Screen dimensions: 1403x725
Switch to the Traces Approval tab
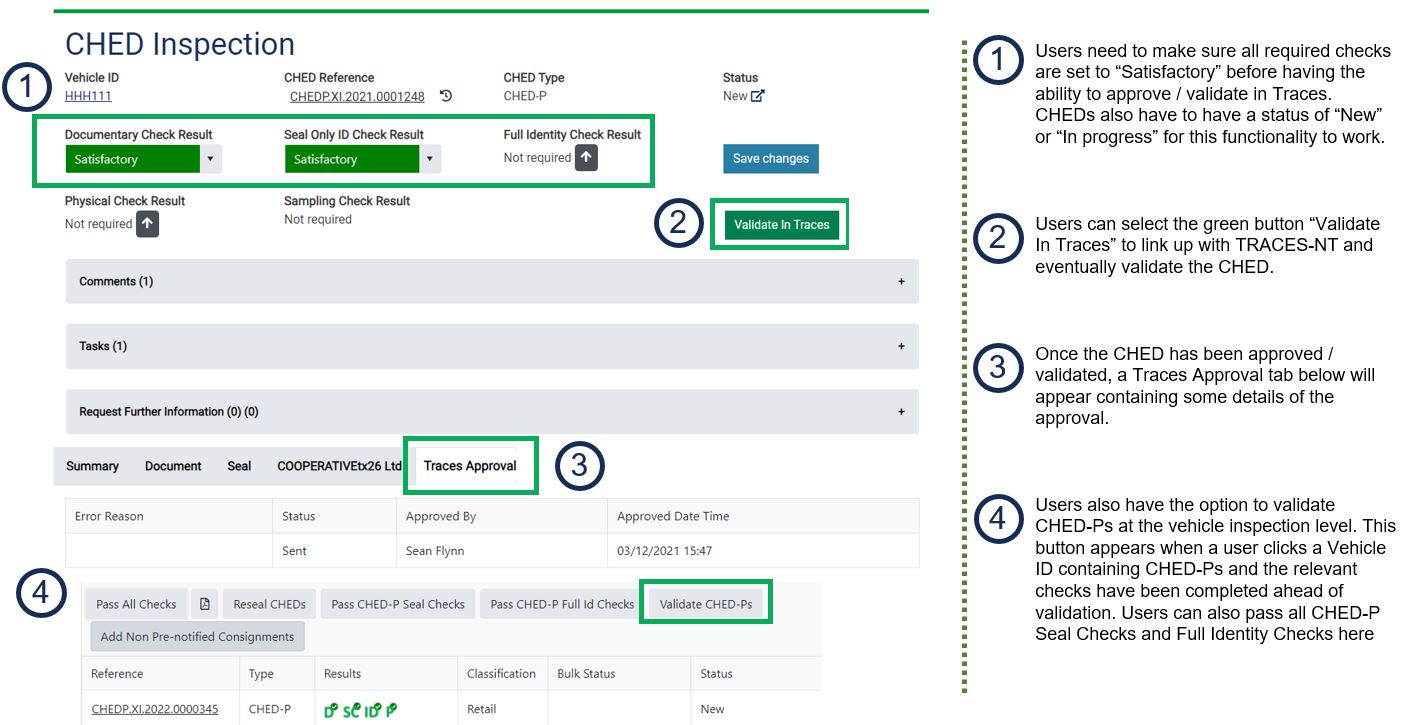pyautogui.click(x=470, y=466)
